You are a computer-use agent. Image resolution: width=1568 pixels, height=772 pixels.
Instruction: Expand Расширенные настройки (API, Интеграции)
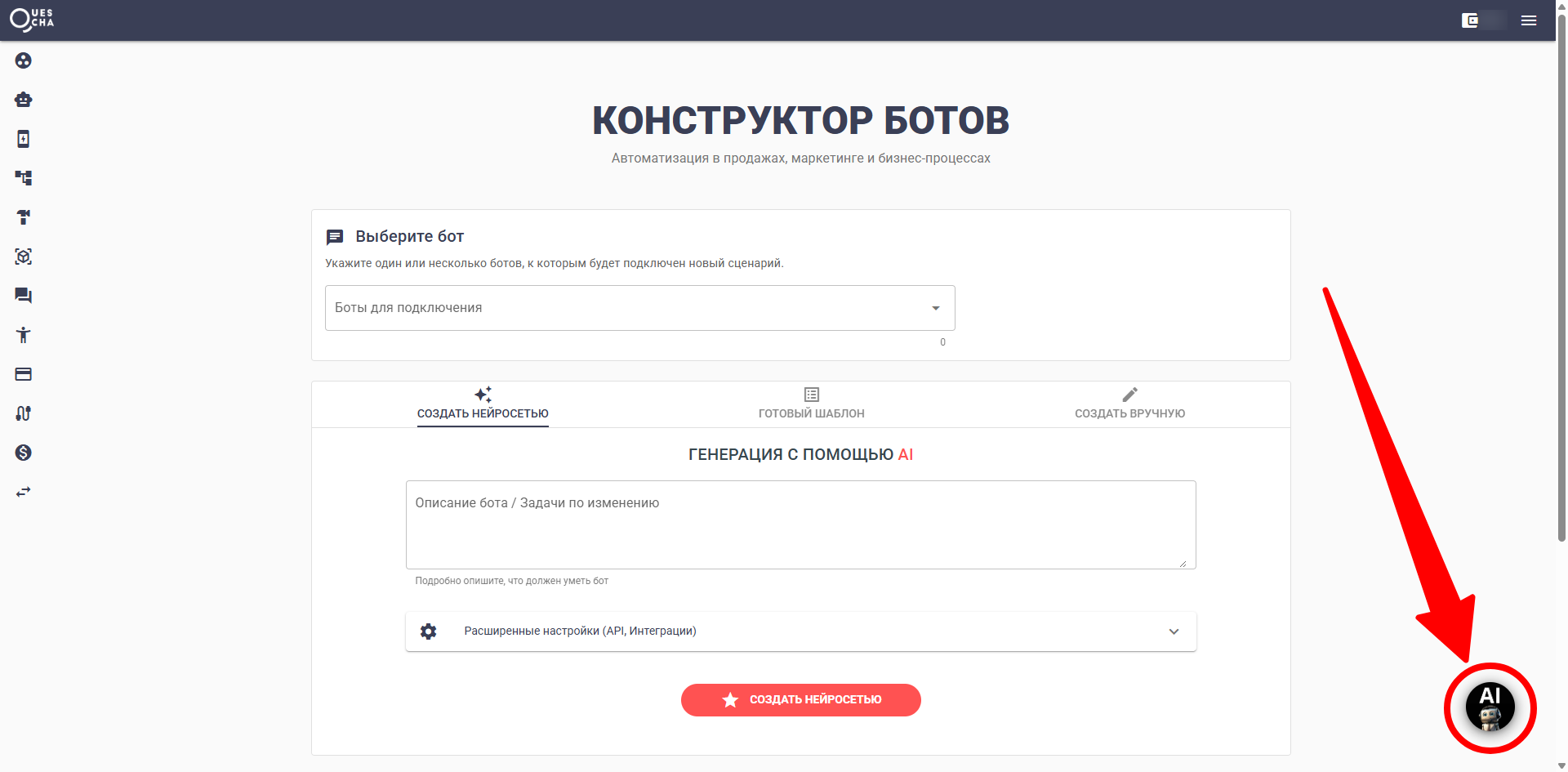click(x=800, y=631)
